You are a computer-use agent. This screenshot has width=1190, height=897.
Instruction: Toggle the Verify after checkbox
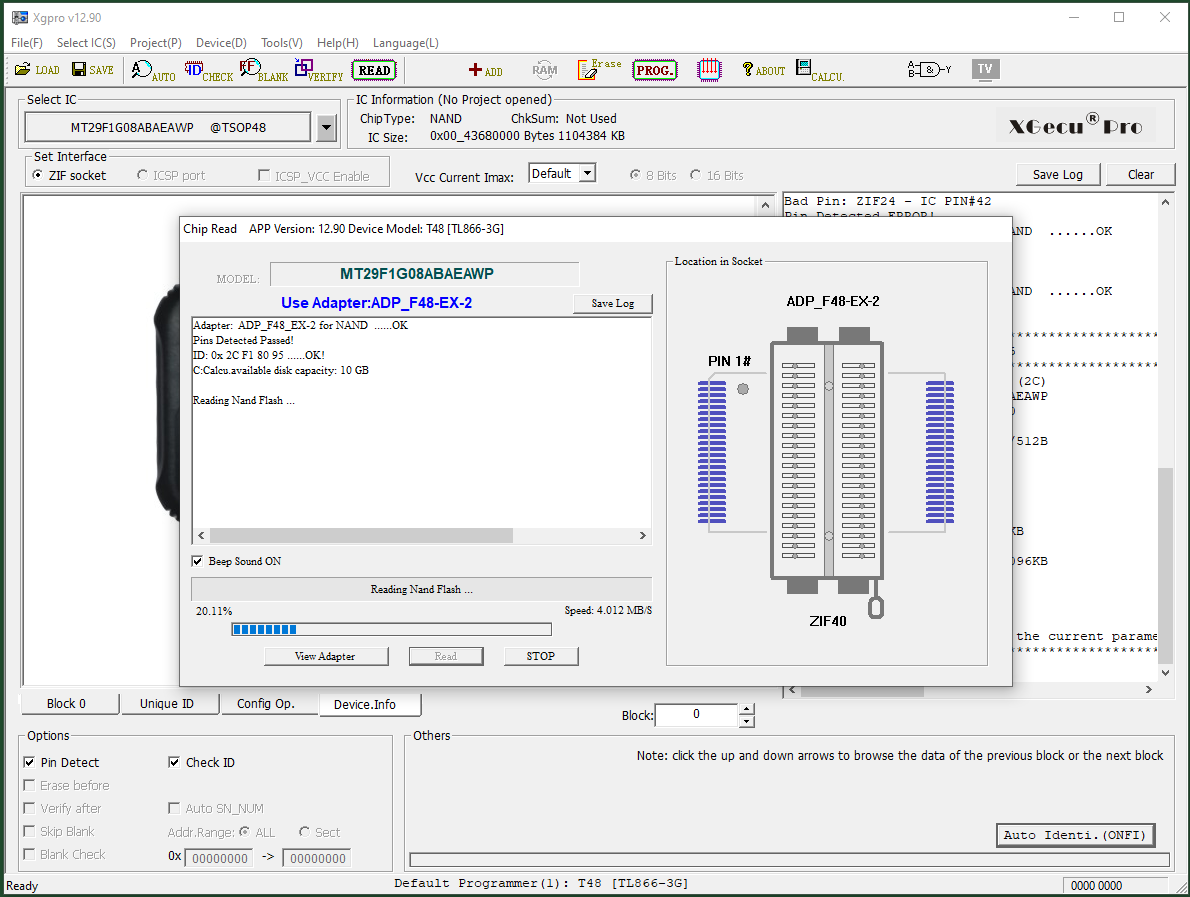pos(29,808)
